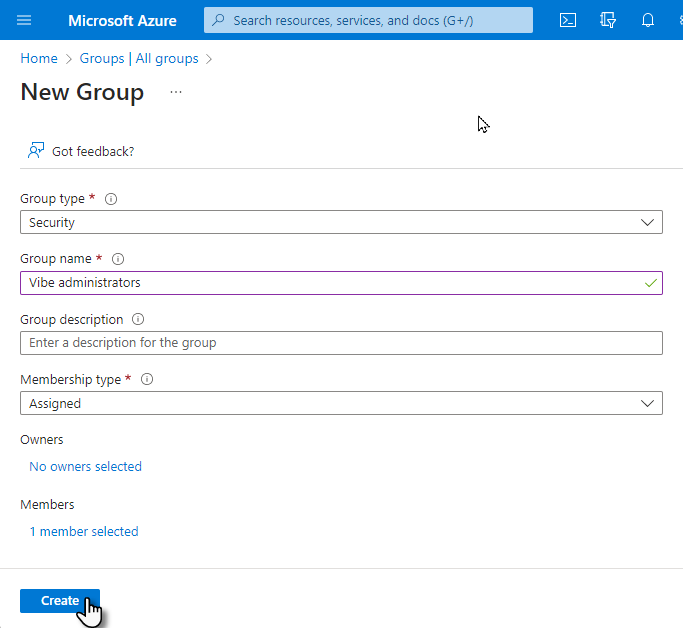Image resolution: width=683 pixels, height=628 pixels.
Task: Click the Members section label
Action: [47, 505]
